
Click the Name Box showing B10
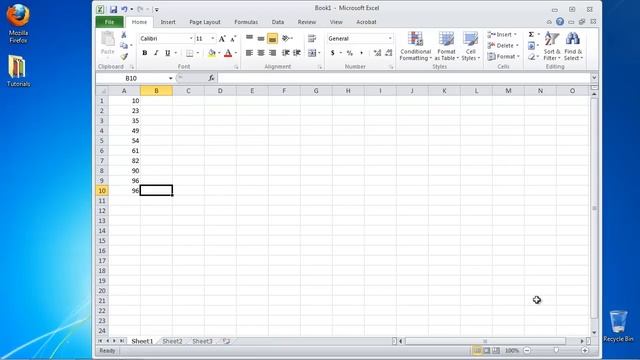pos(131,78)
